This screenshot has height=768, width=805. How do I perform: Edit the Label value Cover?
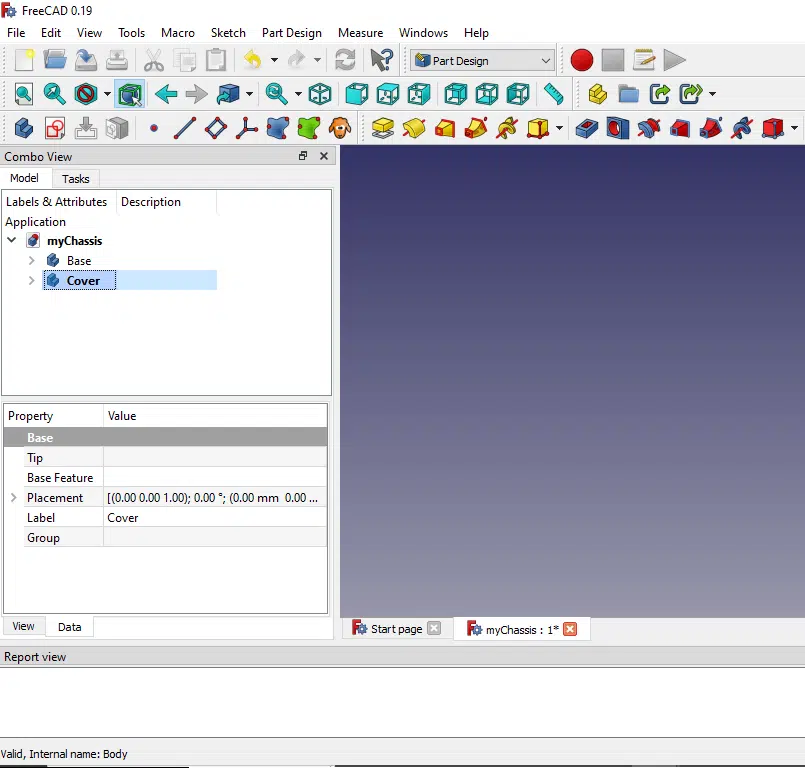(215, 517)
